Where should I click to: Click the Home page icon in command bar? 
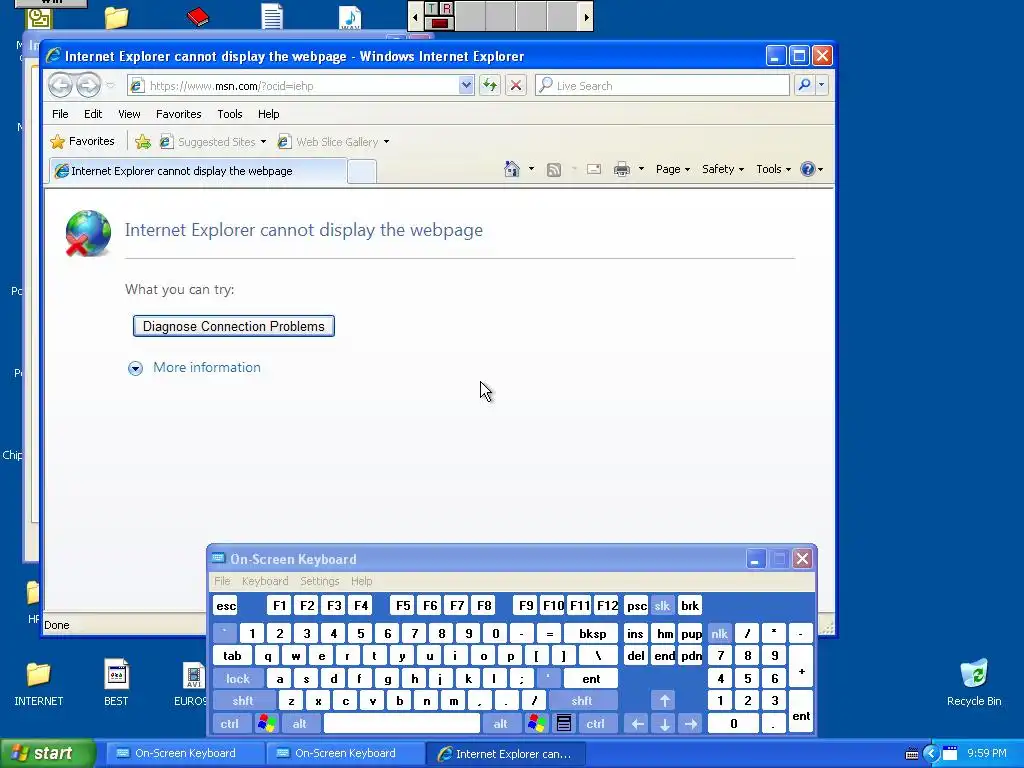512,169
